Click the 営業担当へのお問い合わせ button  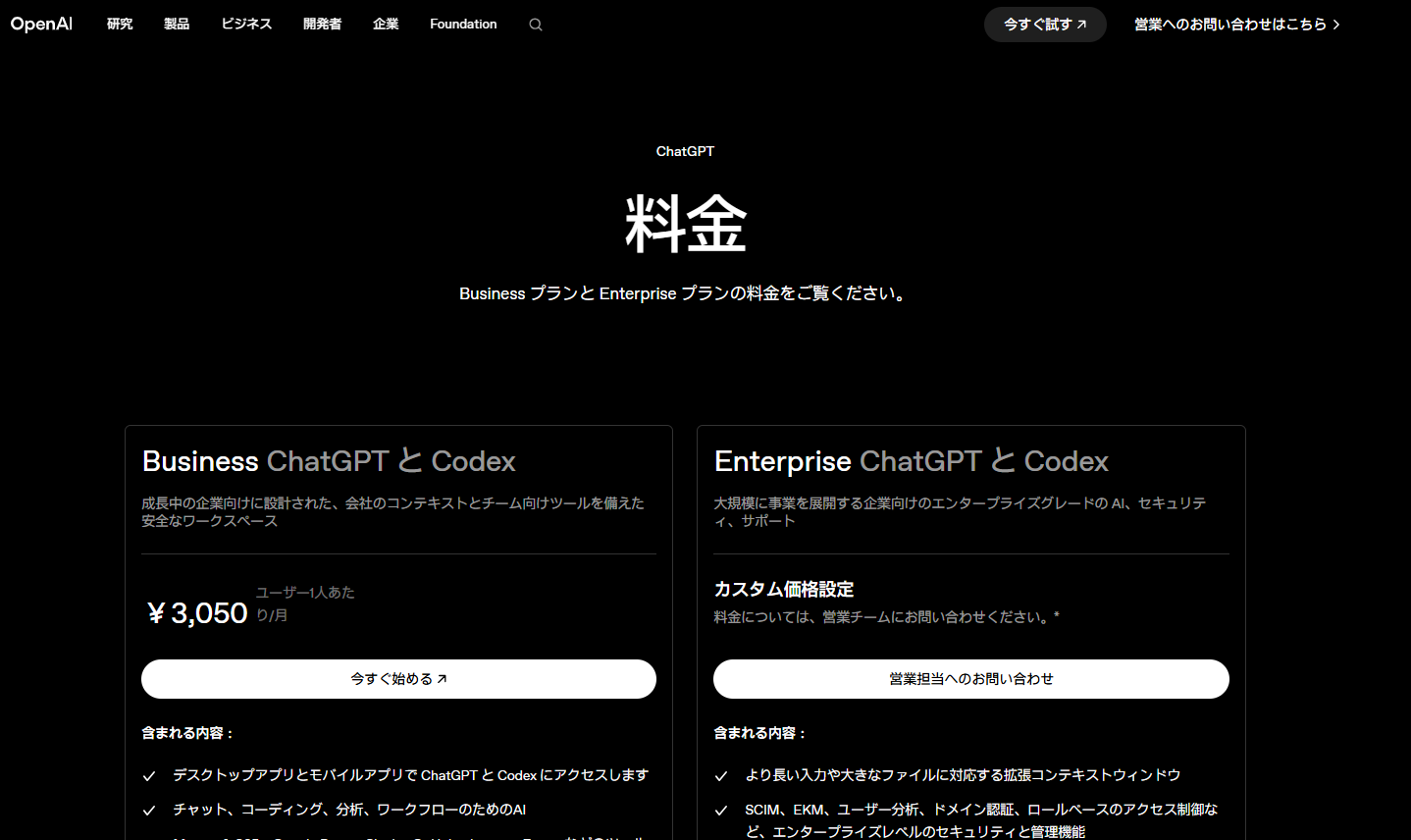tap(971, 679)
